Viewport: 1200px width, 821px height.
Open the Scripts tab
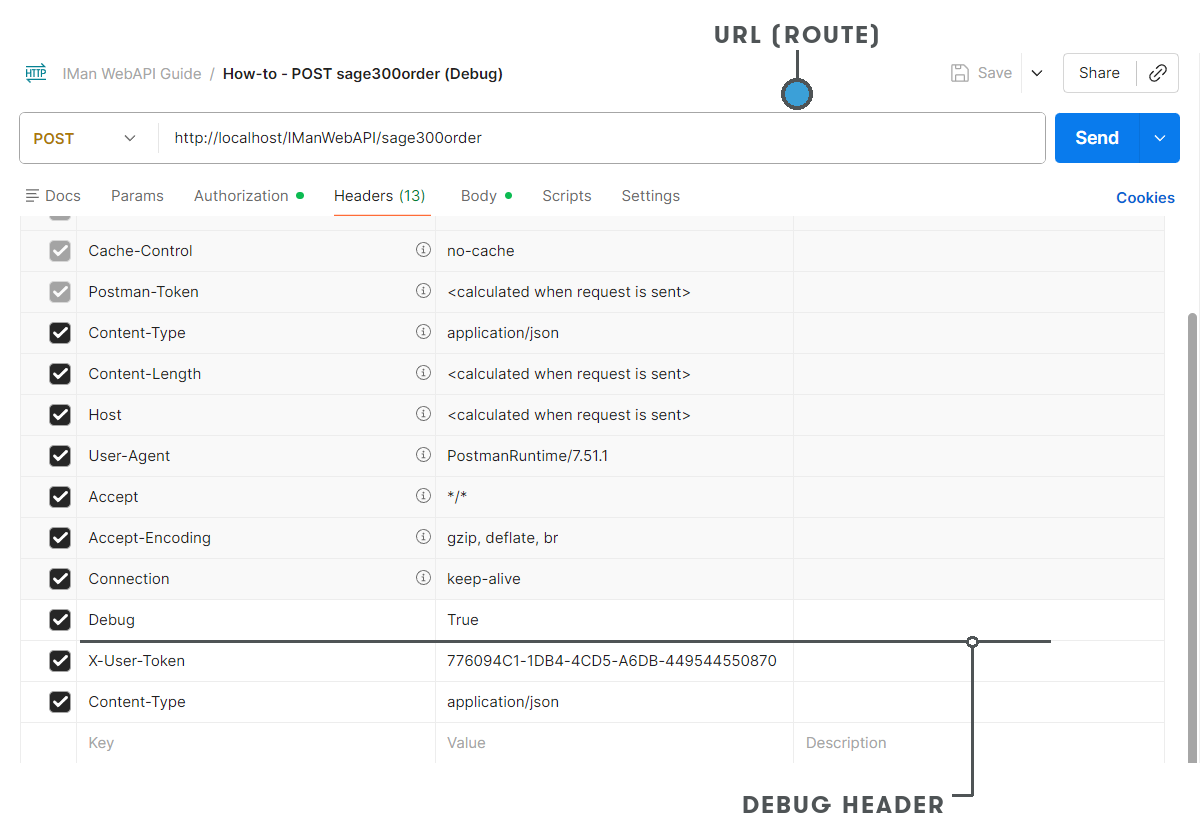(x=567, y=196)
